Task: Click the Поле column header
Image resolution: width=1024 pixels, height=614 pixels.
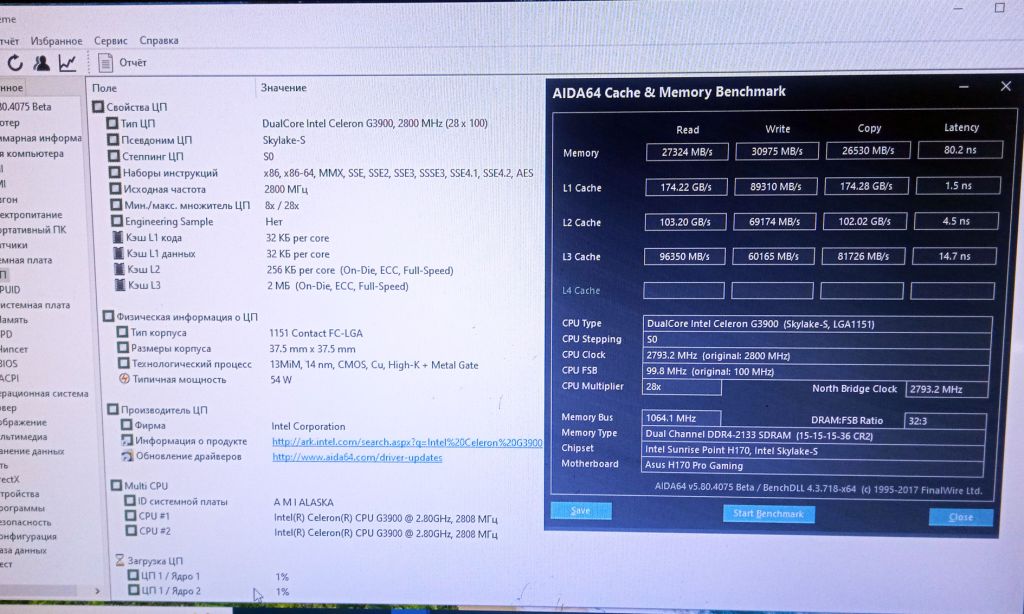Action: pos(104,88)
